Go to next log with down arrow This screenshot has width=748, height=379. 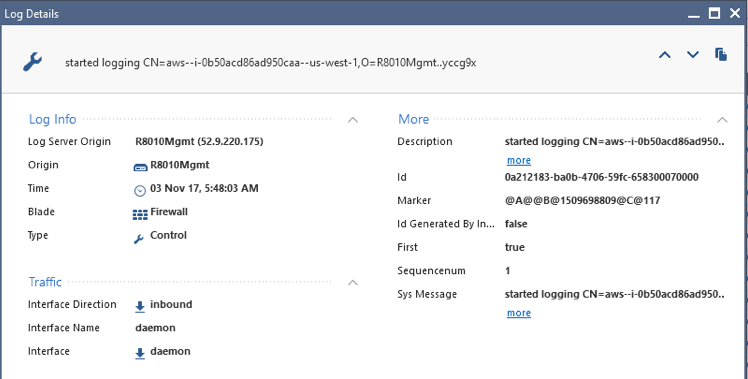(693, 55)
